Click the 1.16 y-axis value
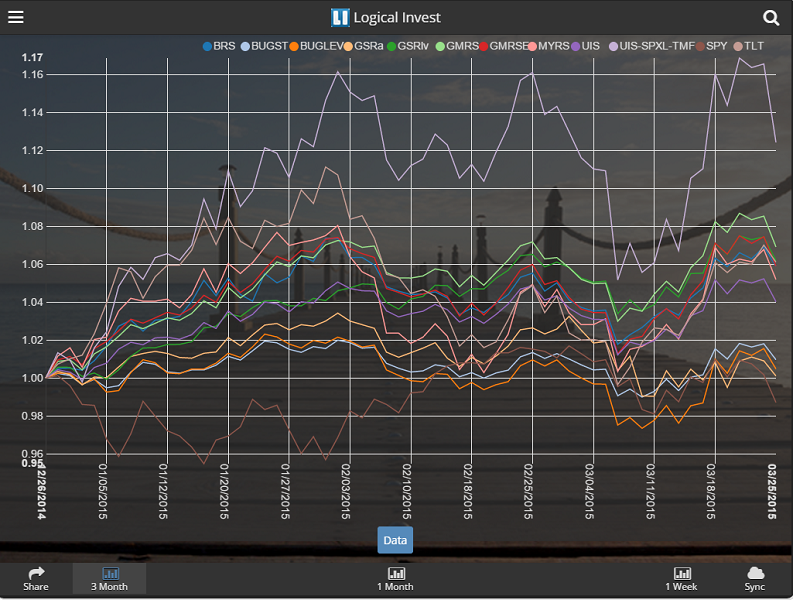Viewport: 793px width, 600px height. click(x=32, y=75)
